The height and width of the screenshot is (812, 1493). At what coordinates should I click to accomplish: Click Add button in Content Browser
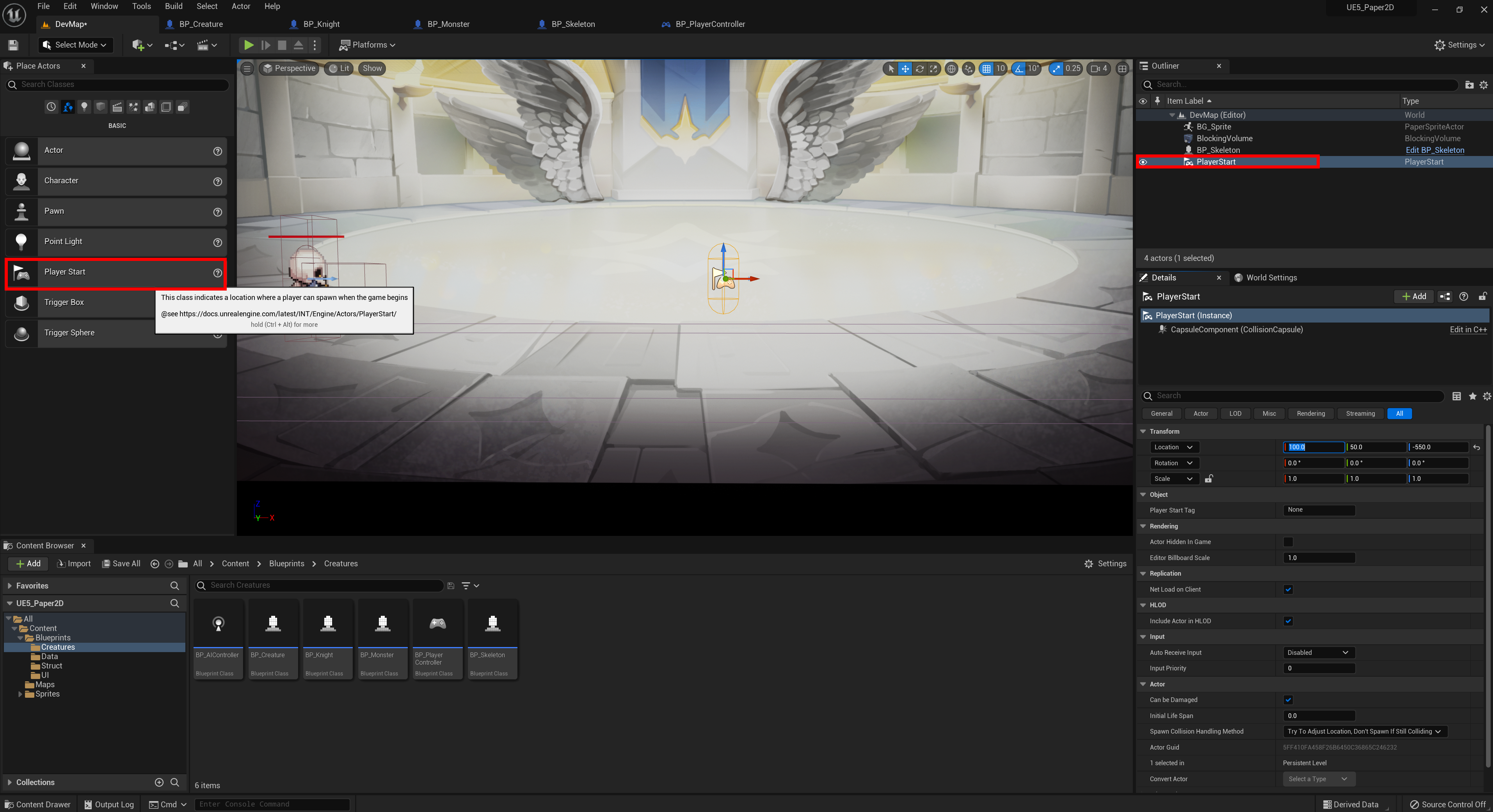click(28, 564)
